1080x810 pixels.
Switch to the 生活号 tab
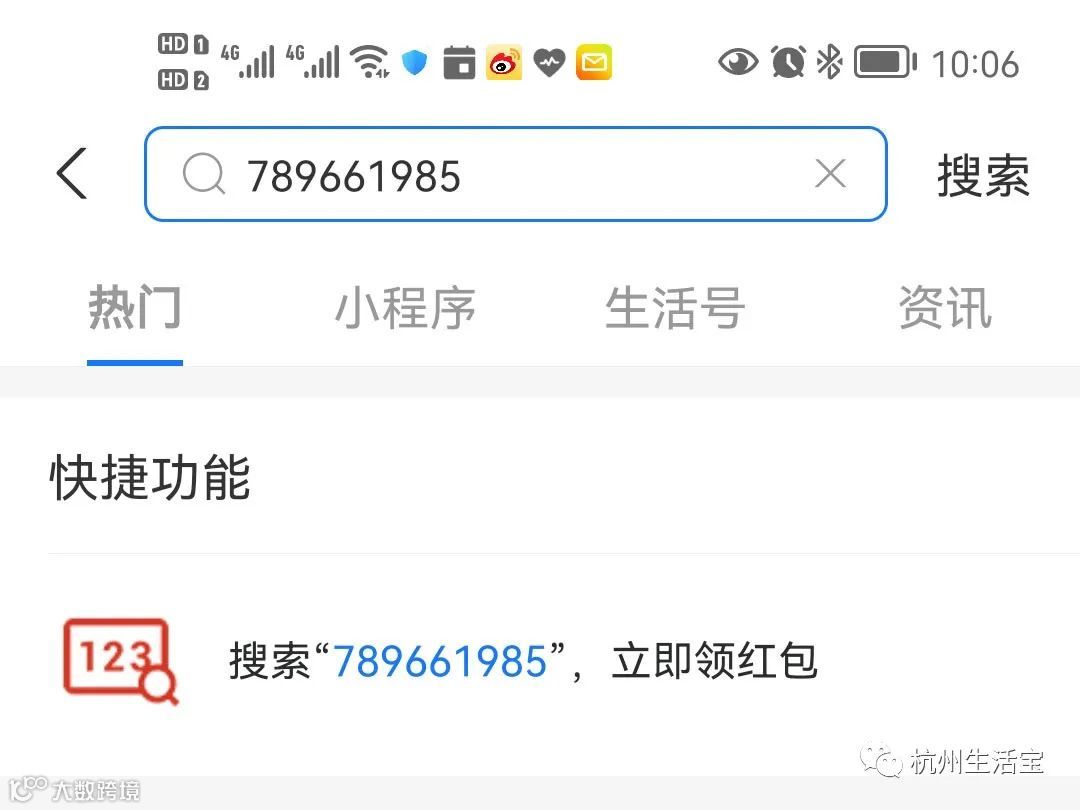(x=675, y=307)
